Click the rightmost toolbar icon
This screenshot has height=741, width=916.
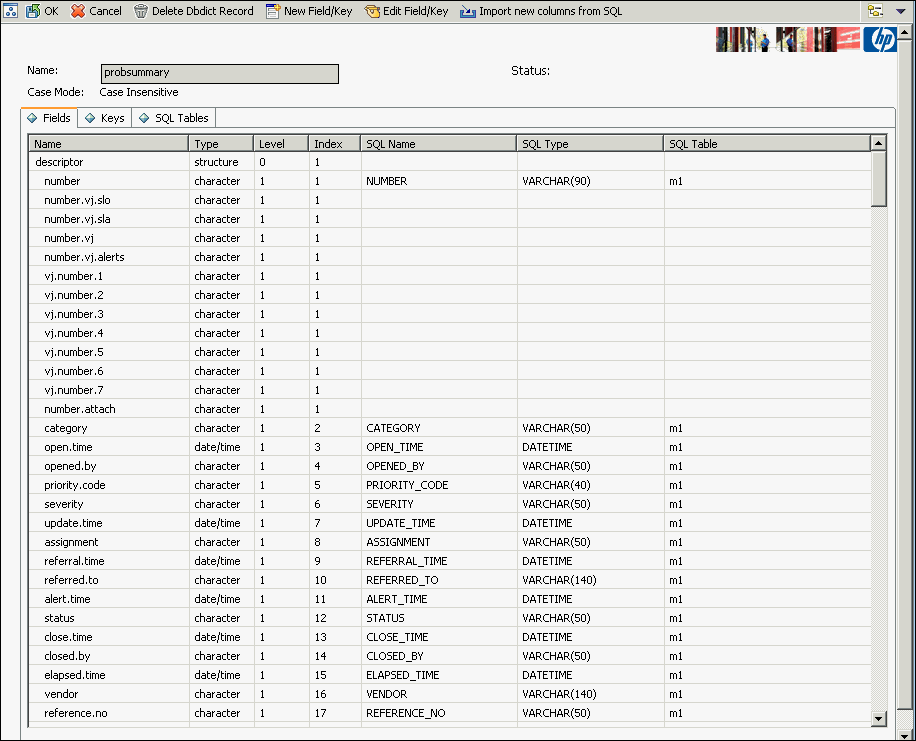(874, 11)
